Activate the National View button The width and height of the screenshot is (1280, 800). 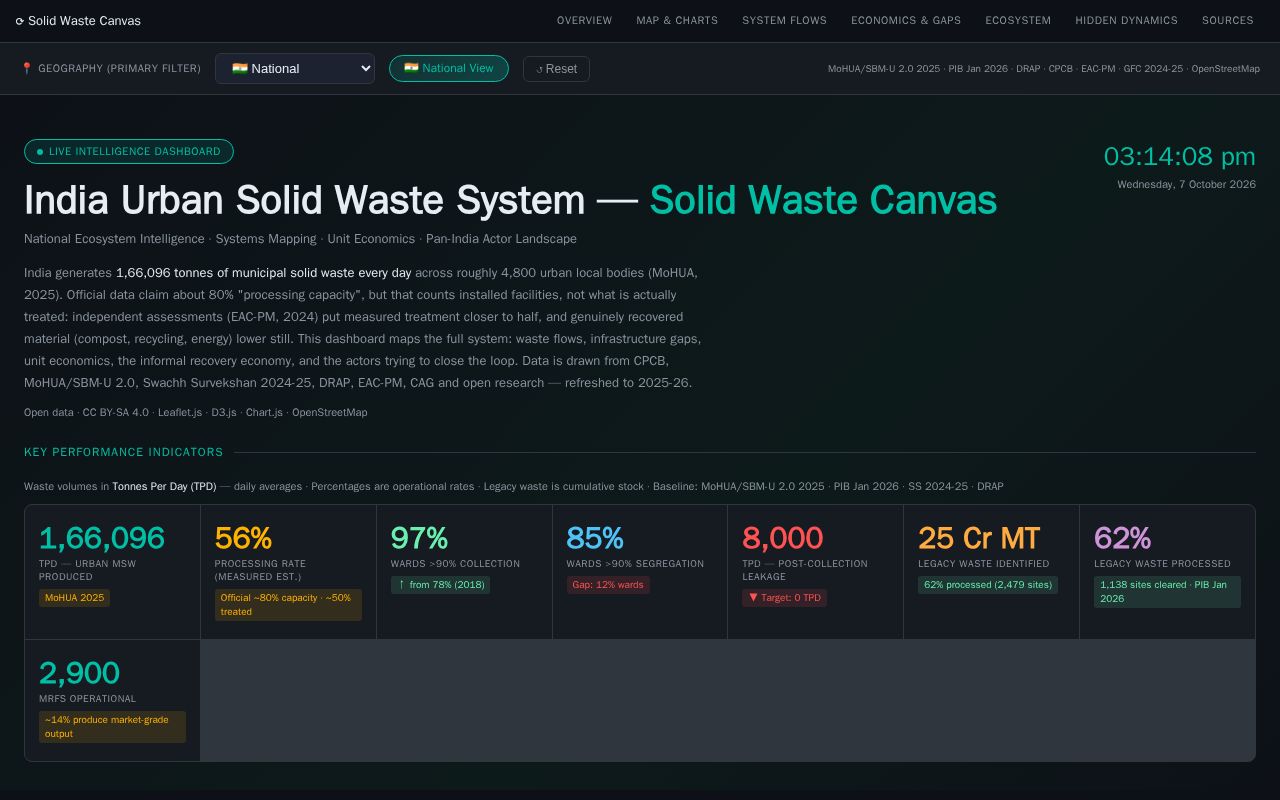point(449,68)
